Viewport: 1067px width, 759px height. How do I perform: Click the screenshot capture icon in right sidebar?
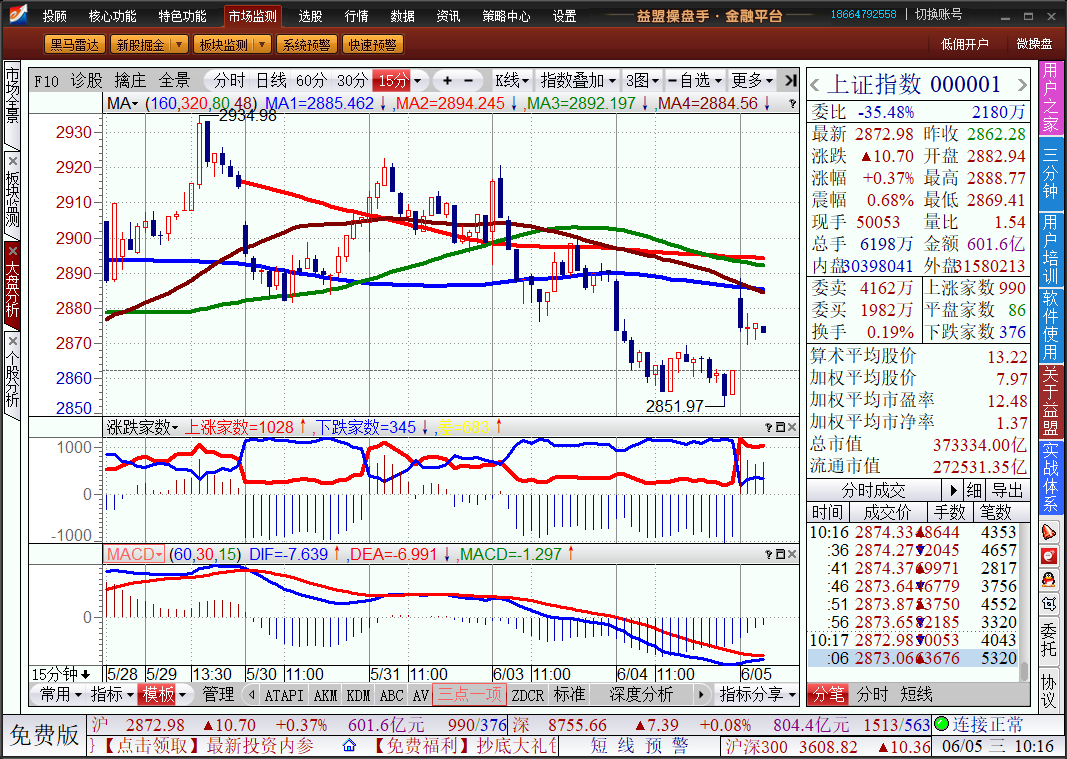pos(1048,603)
